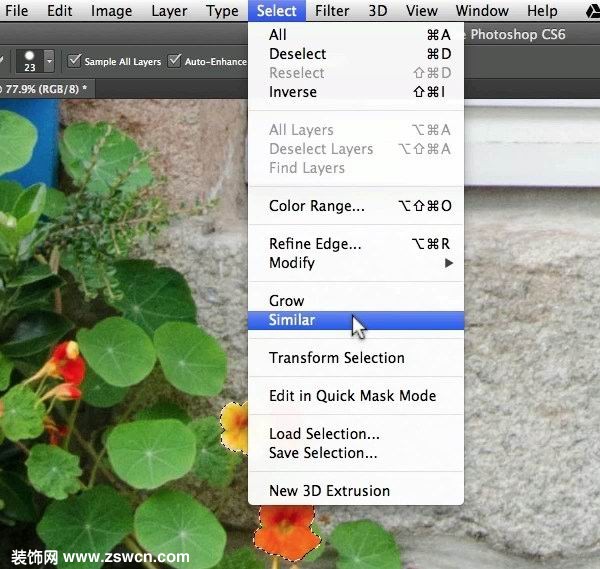The width and height of the screenshot is (600, 569).
Task: Click the brush size 23 preview
Action: (x=30, y=61)
